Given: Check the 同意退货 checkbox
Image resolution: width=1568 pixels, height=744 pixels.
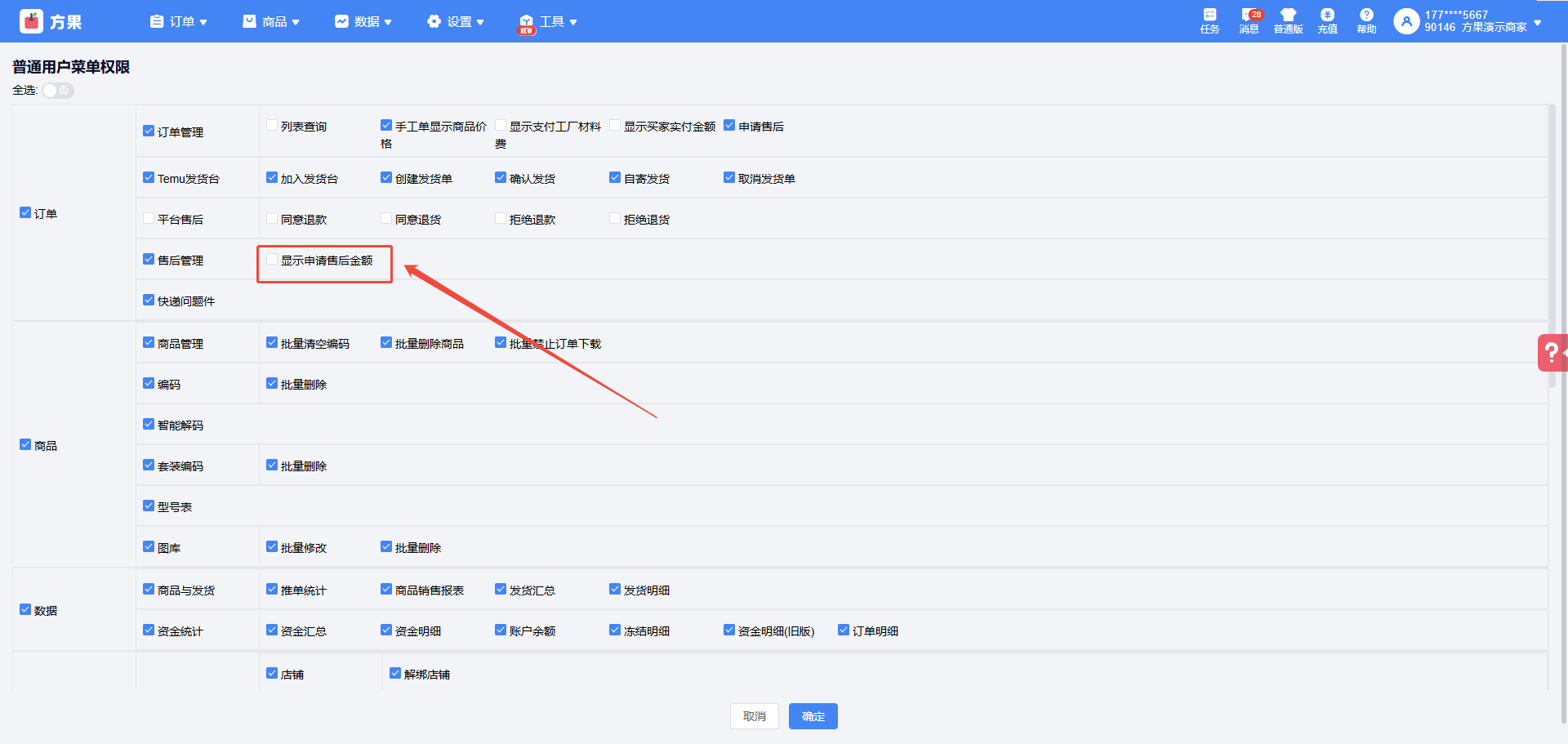Looking at the screenshot, I should coord(386,219).
